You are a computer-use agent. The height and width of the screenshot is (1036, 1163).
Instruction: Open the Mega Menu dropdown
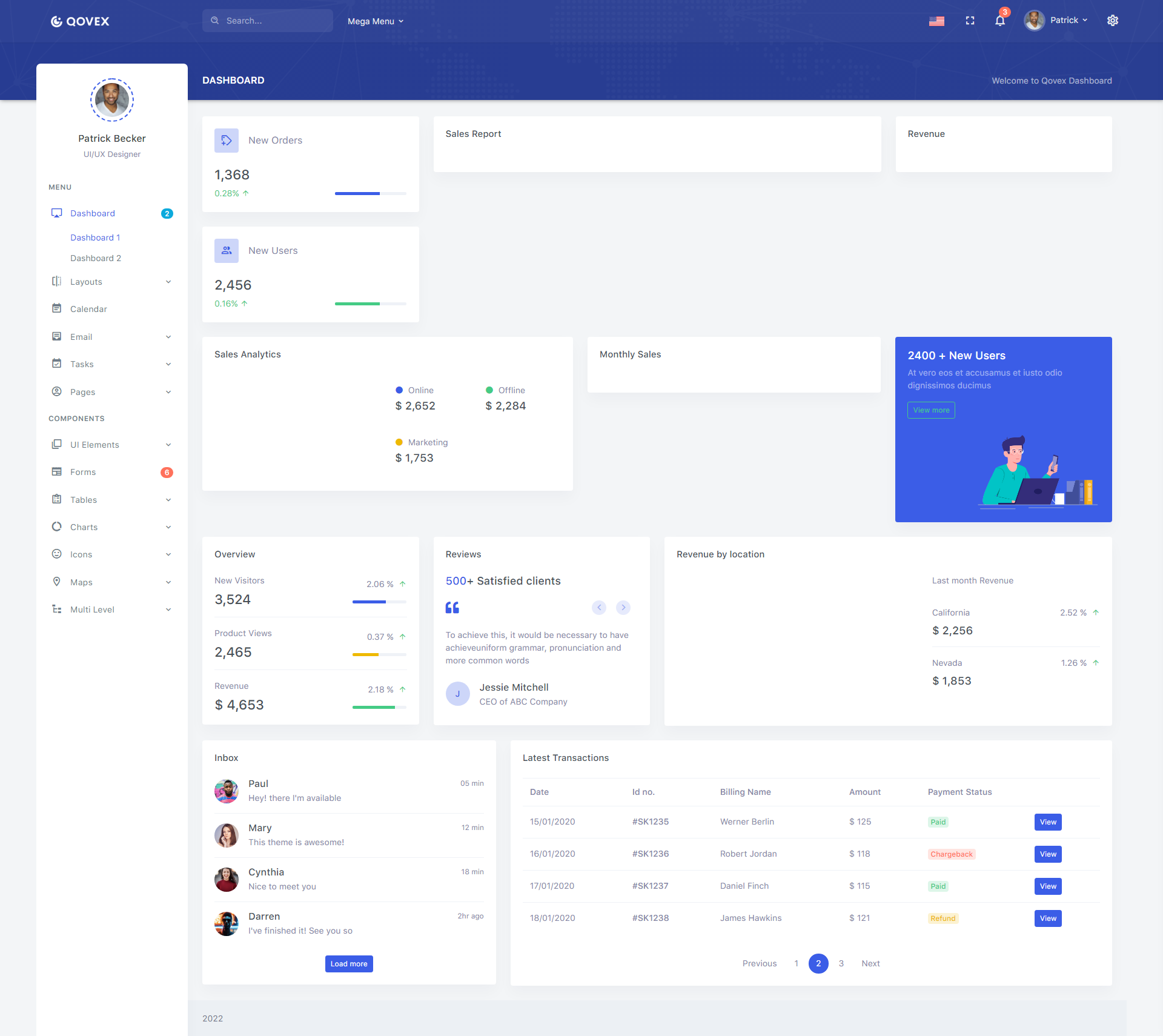pyautogui.click(x=377, y=20)
